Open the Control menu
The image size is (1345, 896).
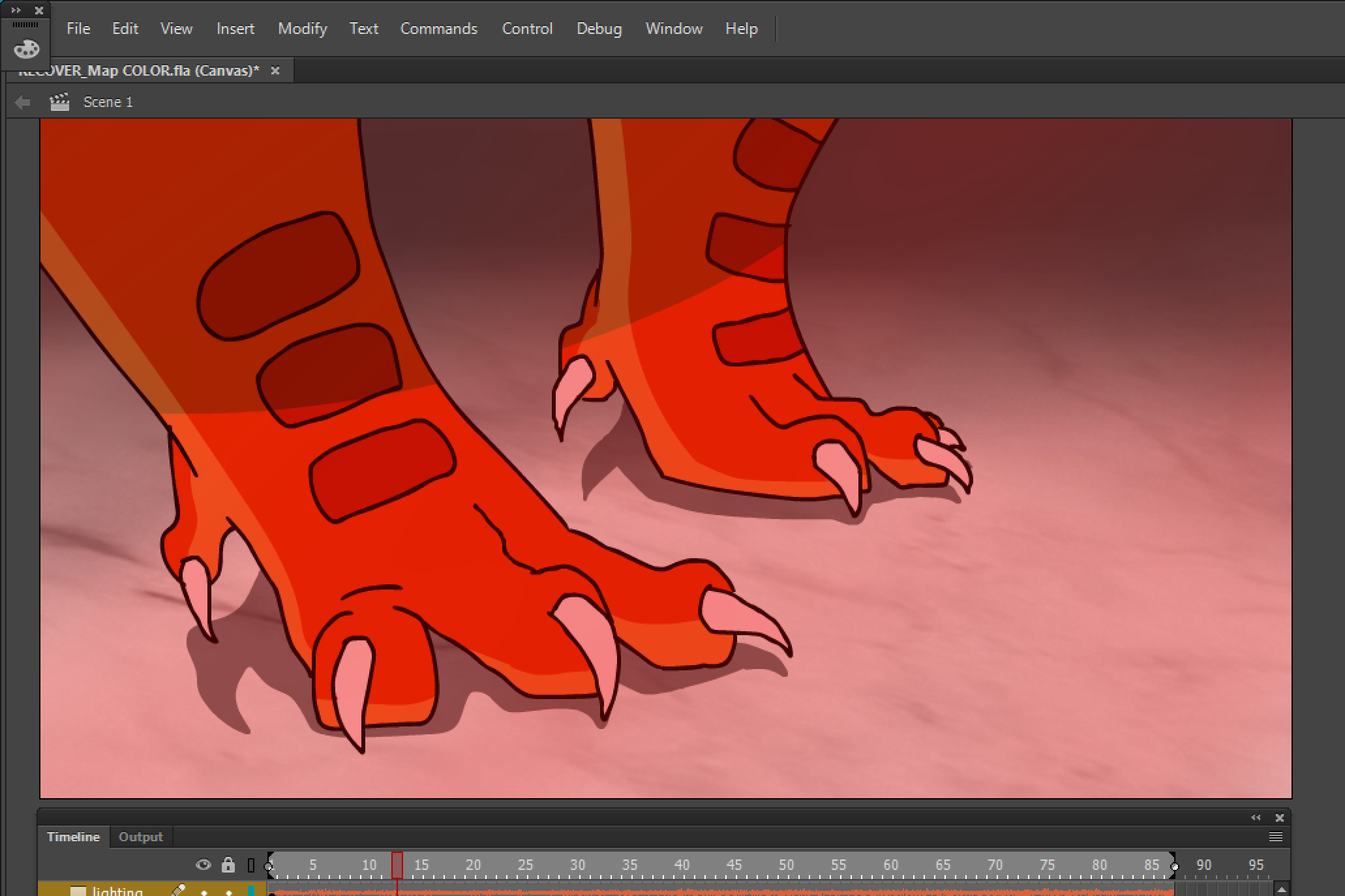[528, 29]
